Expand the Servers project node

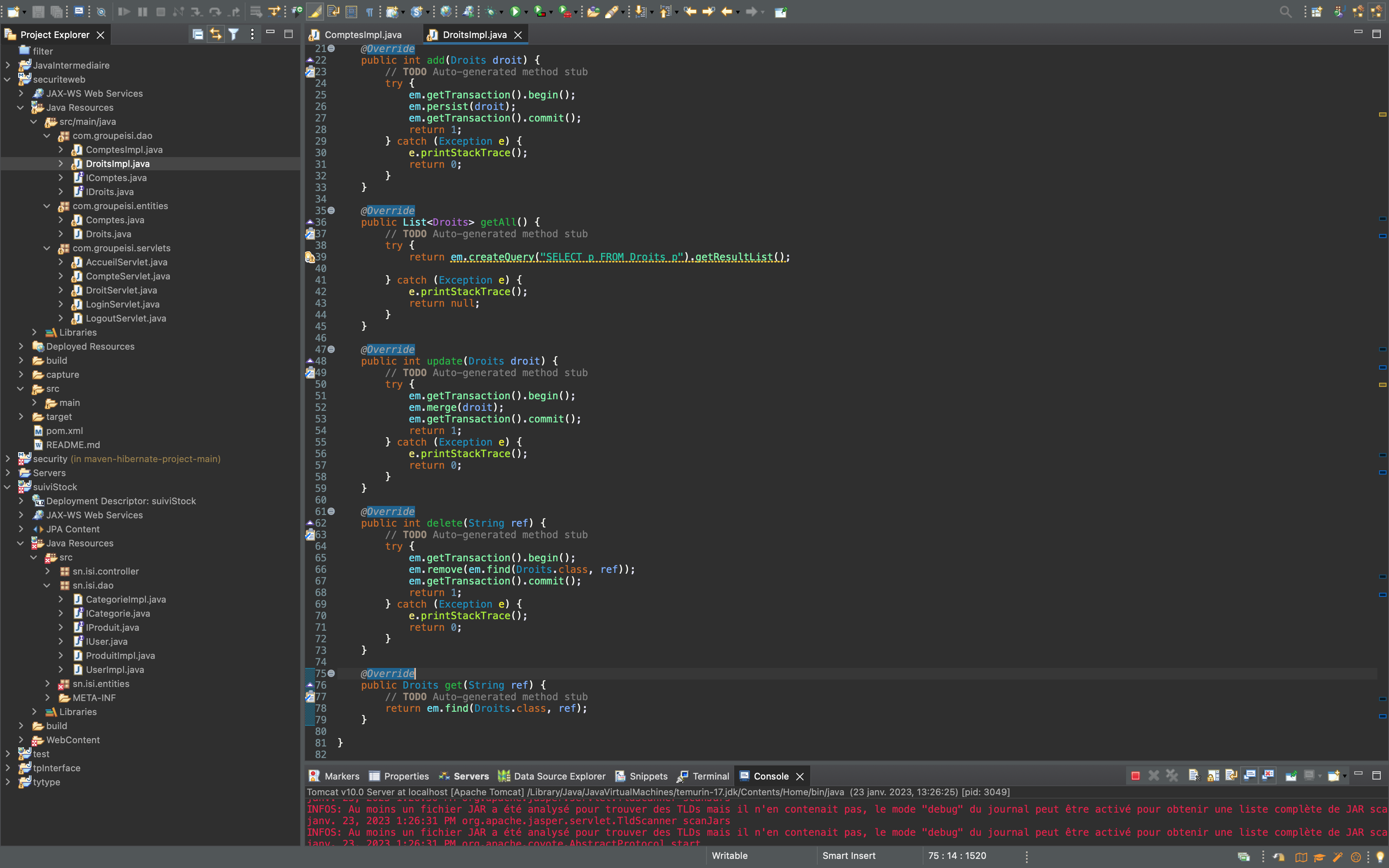7,472
